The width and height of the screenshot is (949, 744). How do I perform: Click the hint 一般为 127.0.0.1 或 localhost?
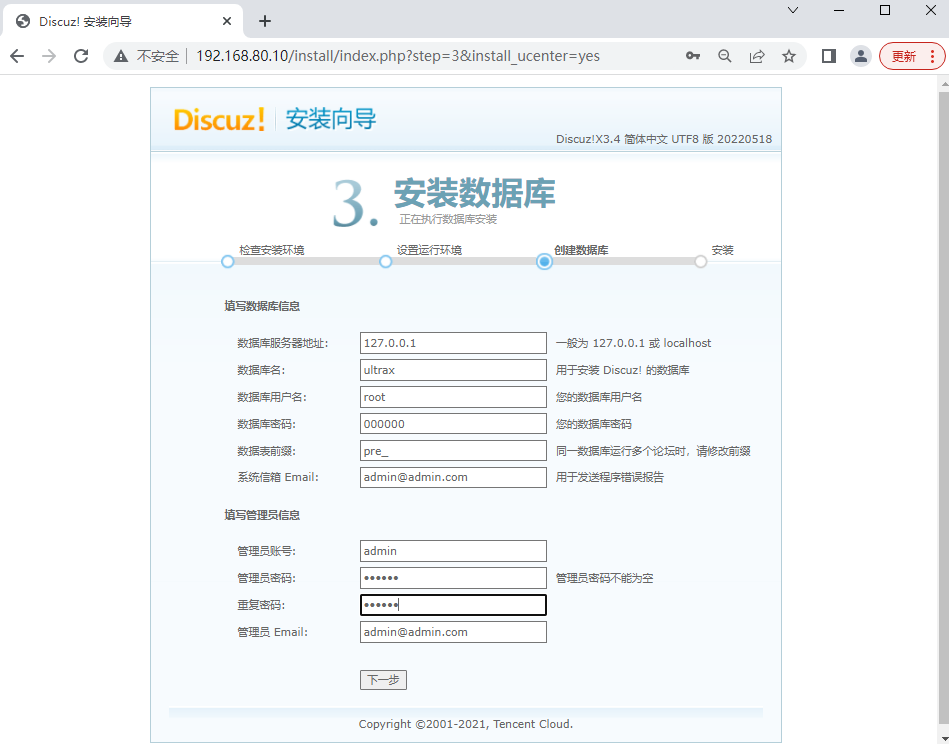point(634,343)
